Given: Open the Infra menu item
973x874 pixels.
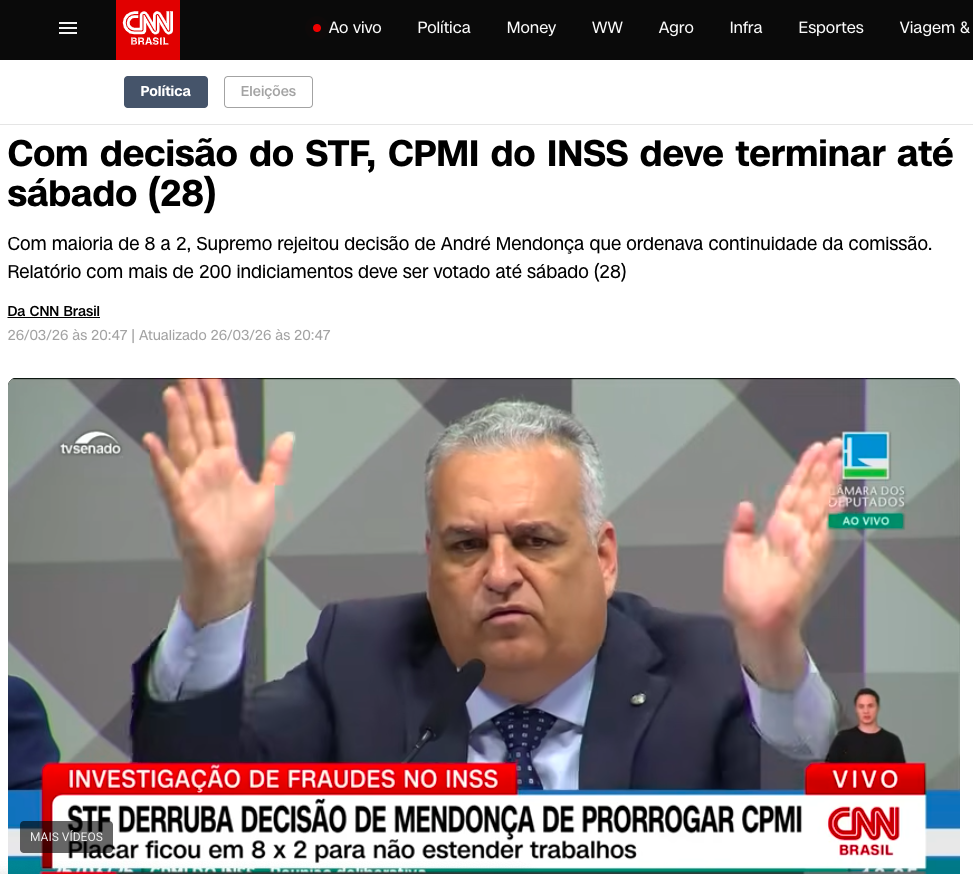Looking at the screenshot, I should click(746, 28).
